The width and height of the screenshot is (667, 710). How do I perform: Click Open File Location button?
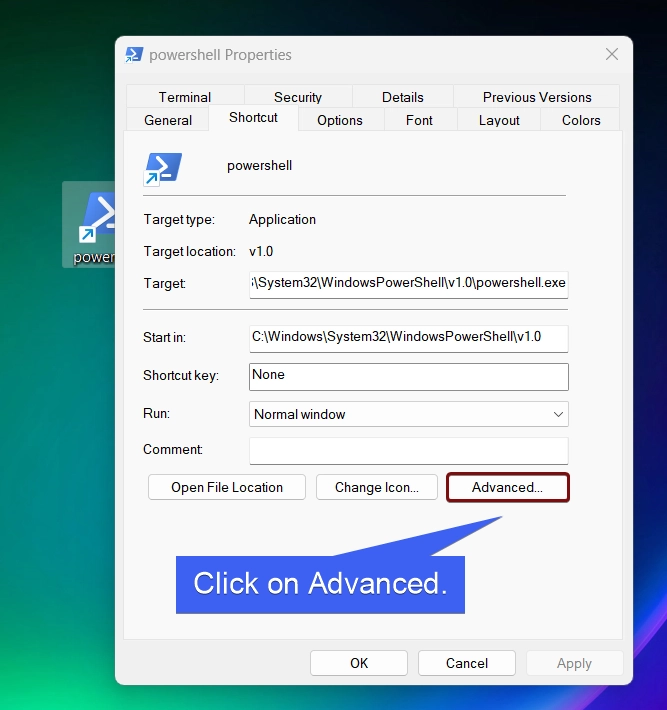tap(227, 487)
